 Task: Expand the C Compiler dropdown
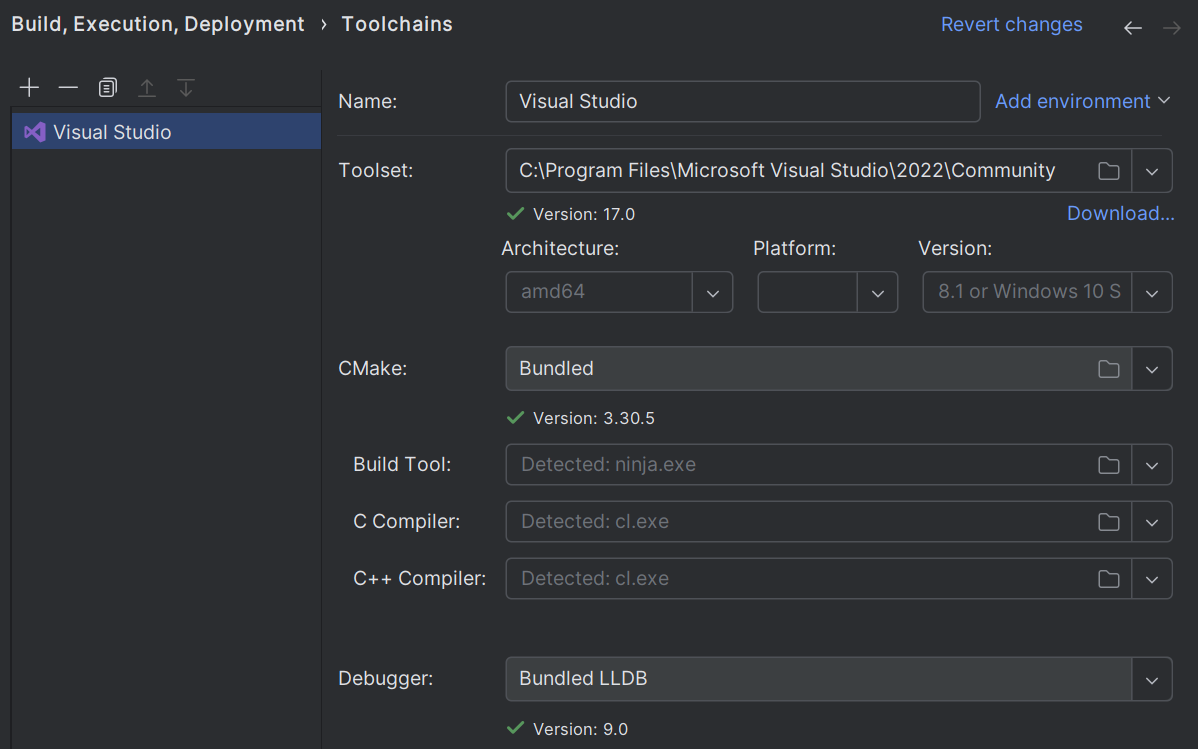coord(1152,522)
